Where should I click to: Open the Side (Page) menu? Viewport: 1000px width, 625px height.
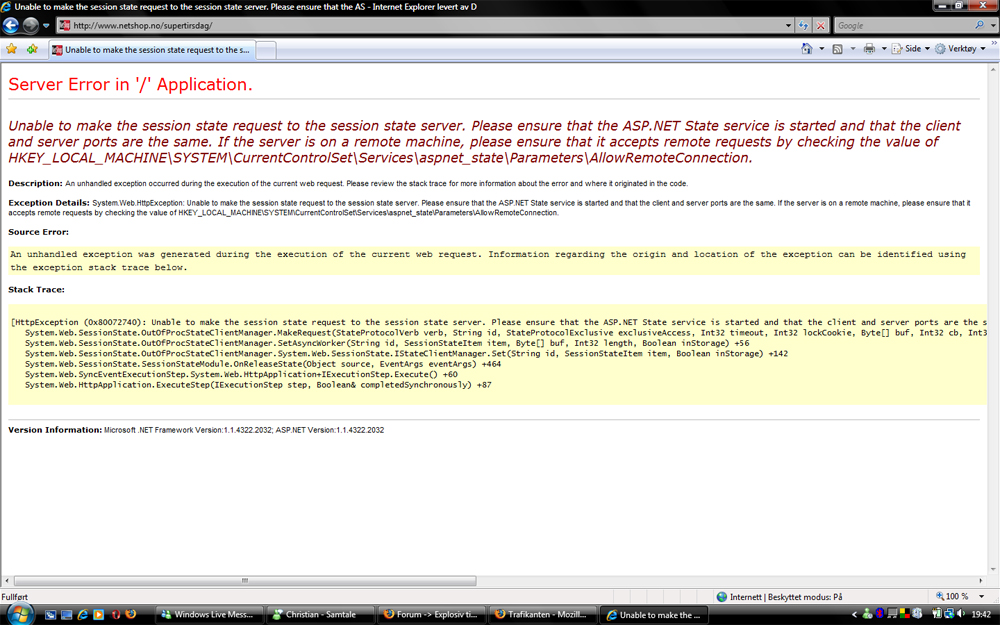[910, 48]
